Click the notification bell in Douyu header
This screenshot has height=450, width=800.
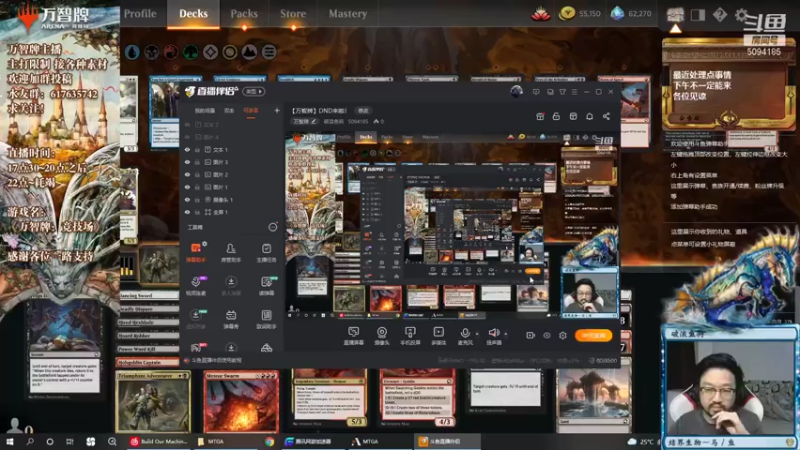tap(589, 116)
